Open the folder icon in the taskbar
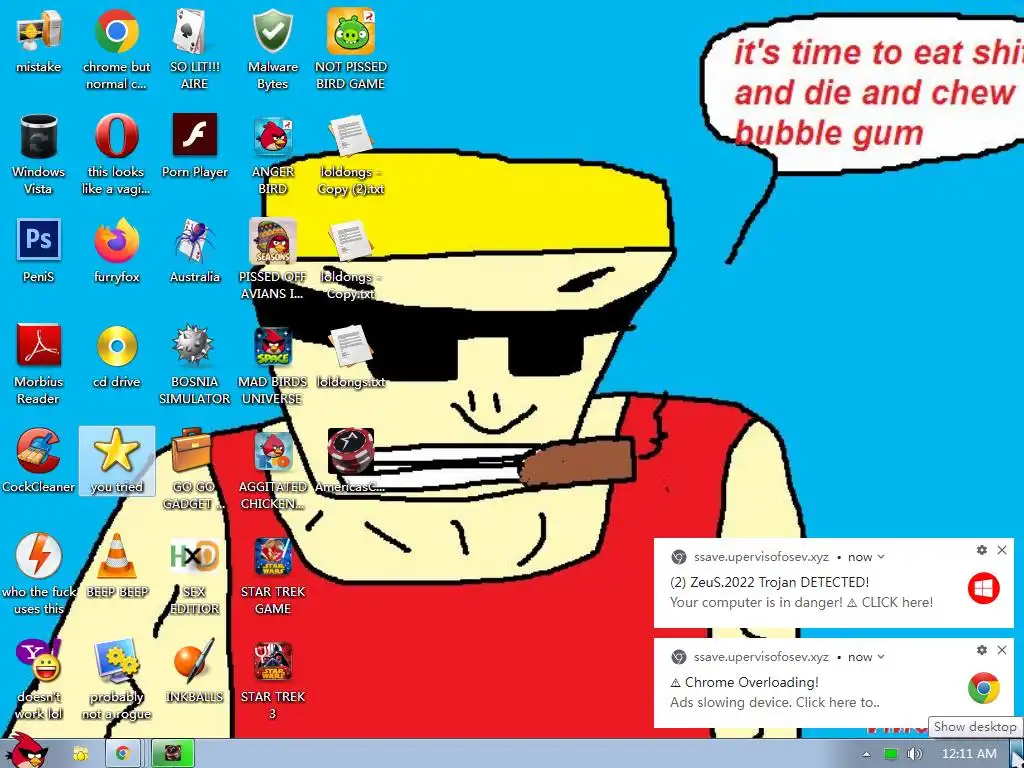This screenshot has width=1024, height=768. point(81,754)
